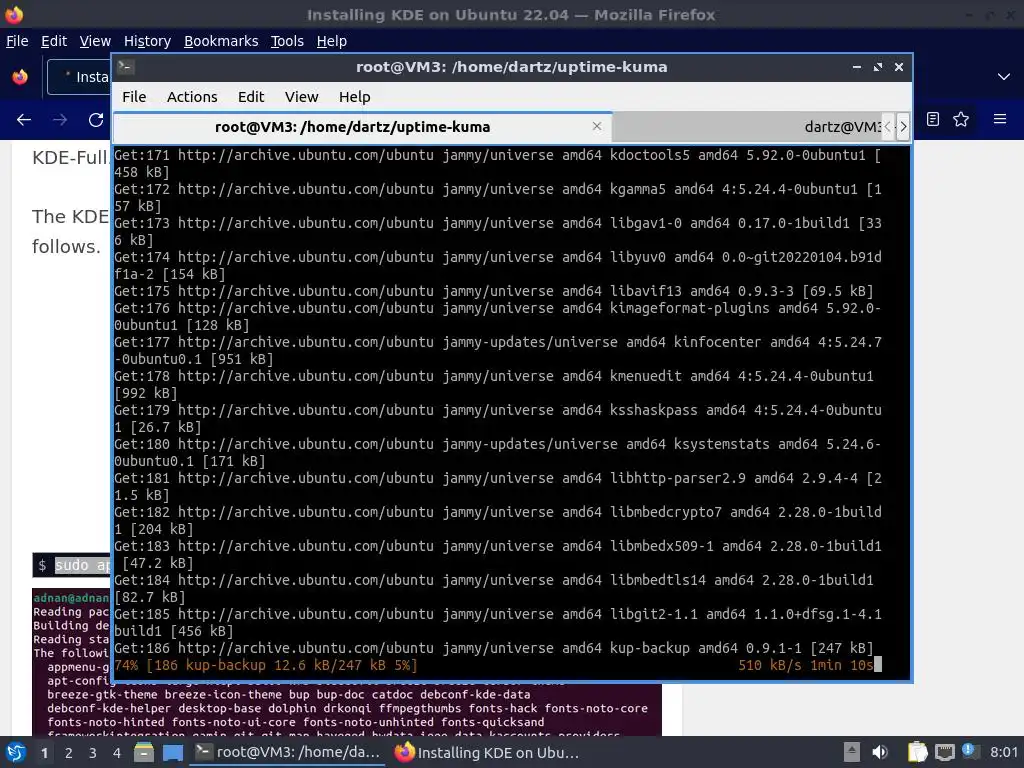1024x768 pixels.
Task: Open Firefox Bookmarks menu
Action: (x=221, y=41)
